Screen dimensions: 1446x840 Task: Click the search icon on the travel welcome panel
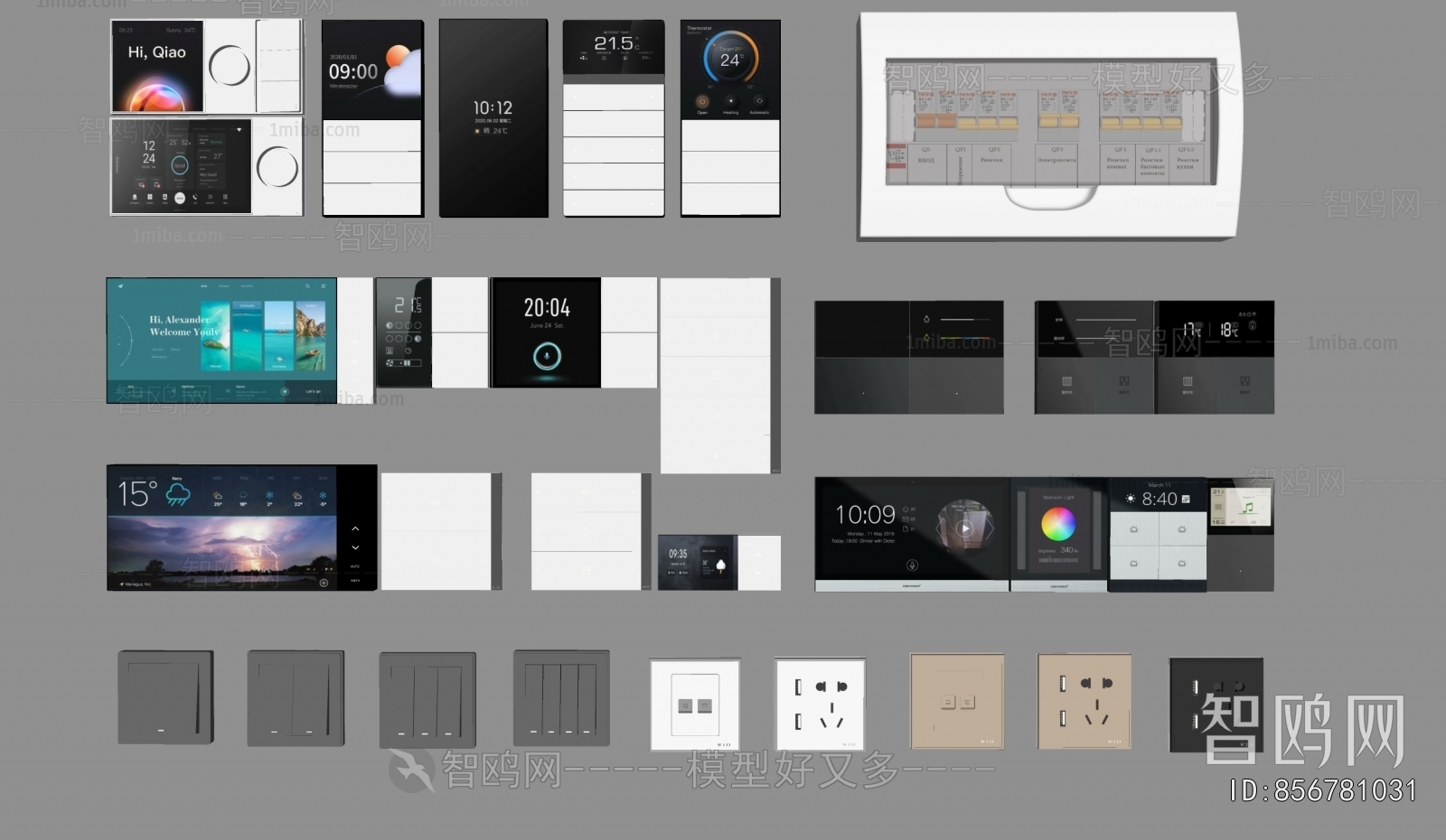pos(307,285)
